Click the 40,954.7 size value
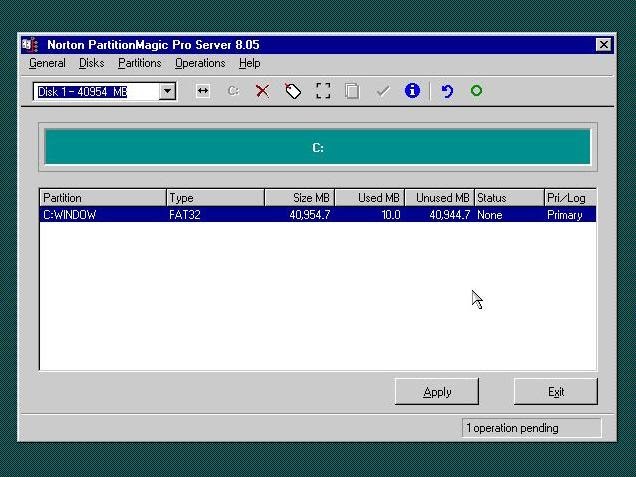The height and width of the screenshot is (477, 636). click(309, 215)
